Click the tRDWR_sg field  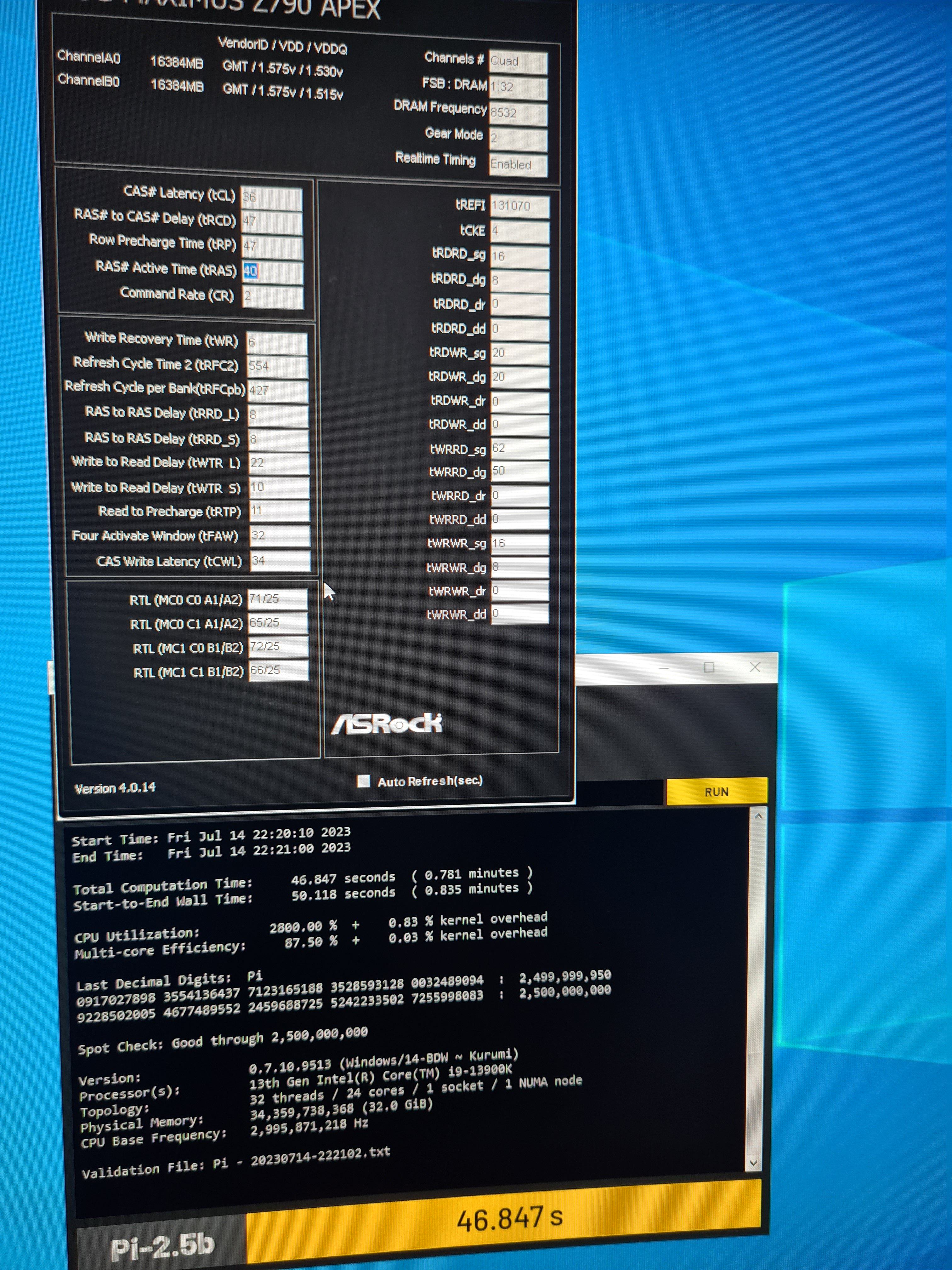(x=519, y=354)
